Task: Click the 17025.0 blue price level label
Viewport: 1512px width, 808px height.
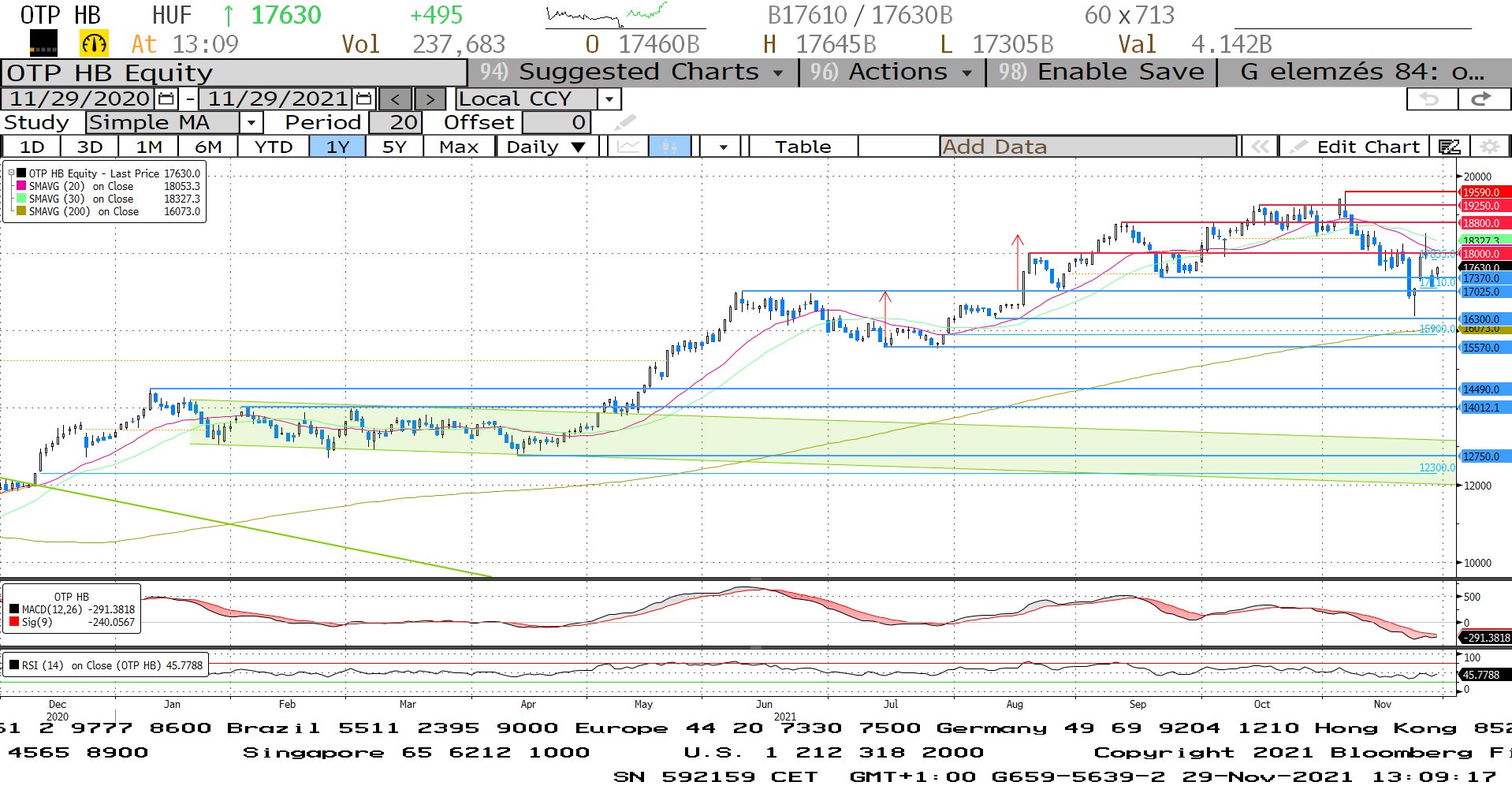Action: [1485, 292]
